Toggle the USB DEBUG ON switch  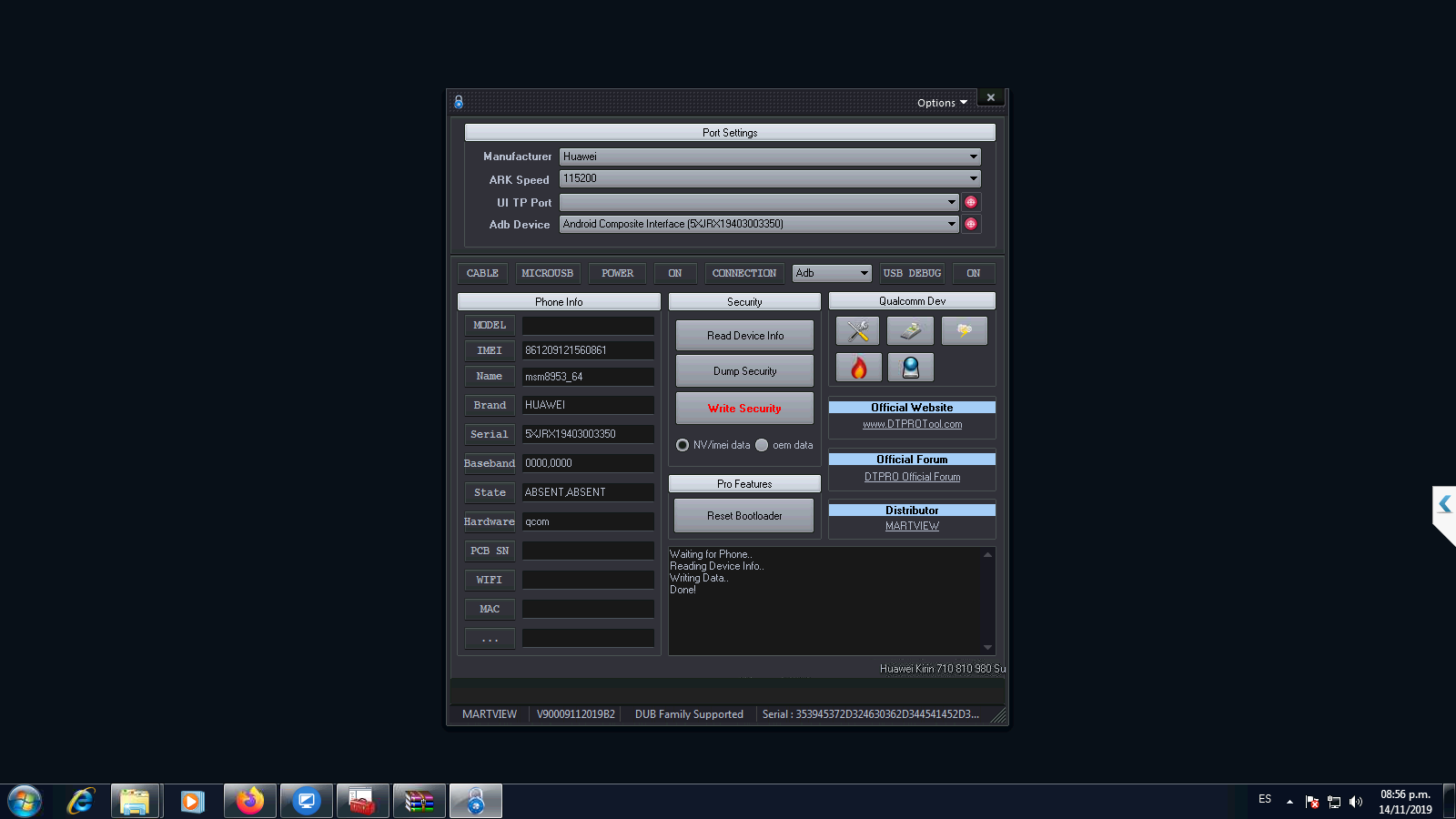coord(973,273)
